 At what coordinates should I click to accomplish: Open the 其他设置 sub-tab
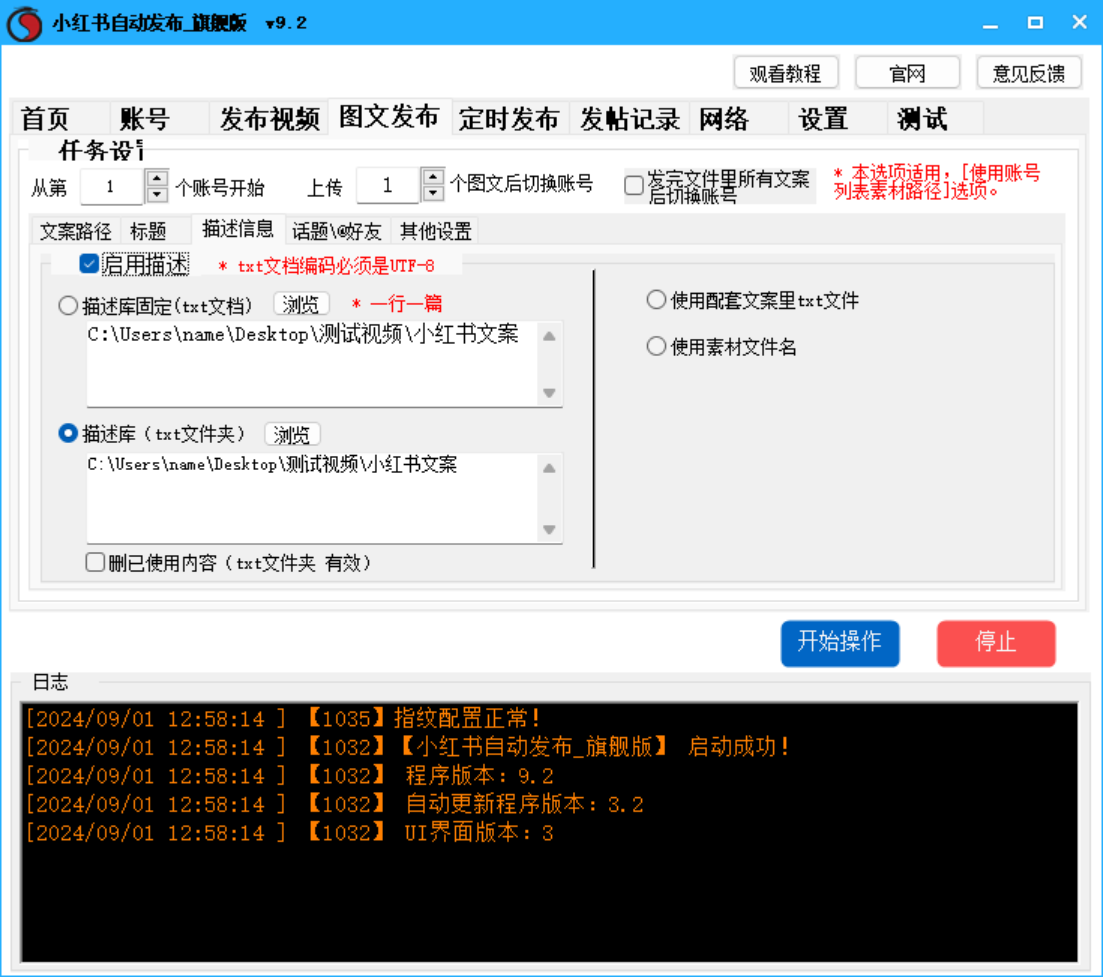coord(435,231)
